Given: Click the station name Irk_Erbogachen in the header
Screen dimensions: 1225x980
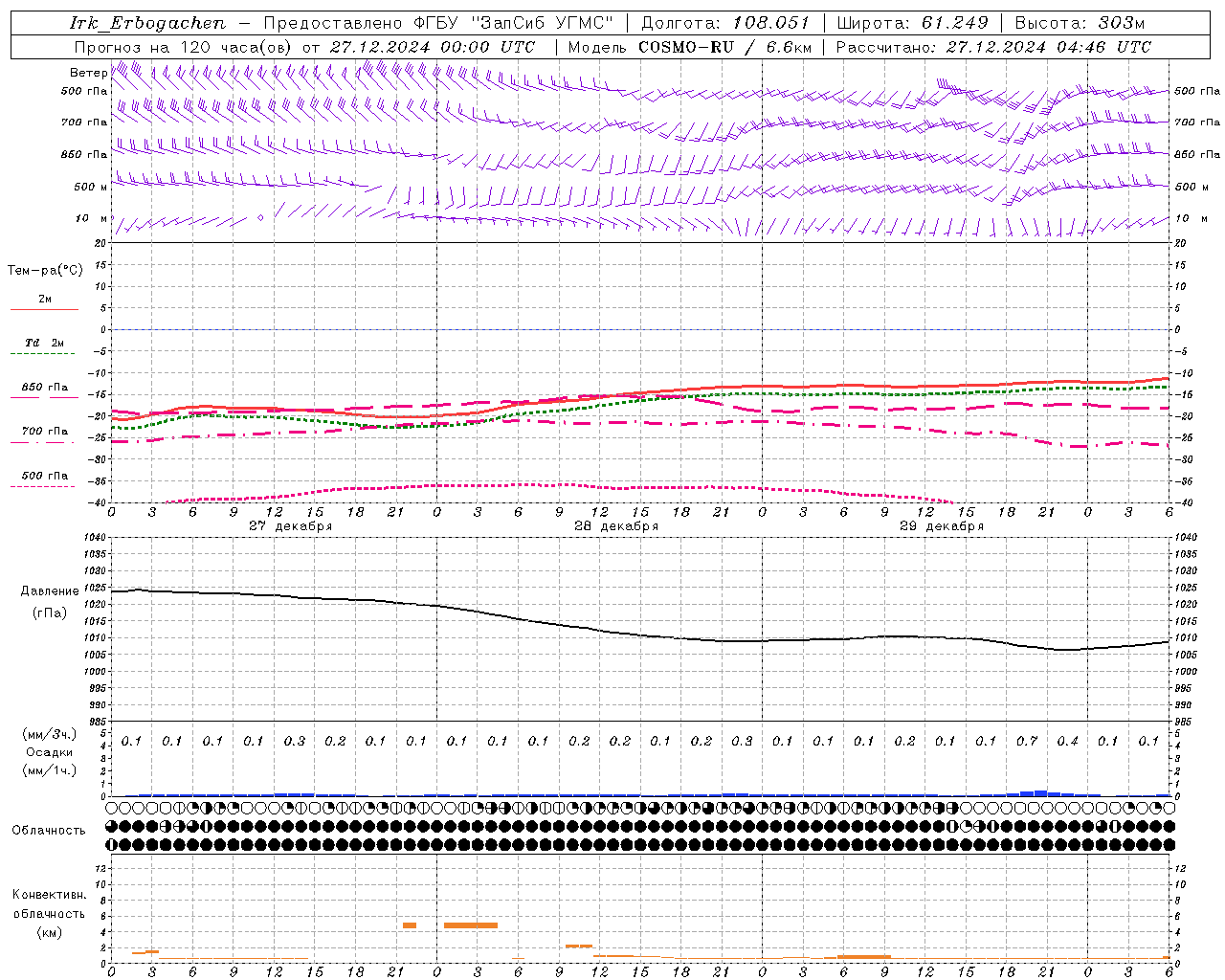Looking at the screenshot, I should point(147,23).
